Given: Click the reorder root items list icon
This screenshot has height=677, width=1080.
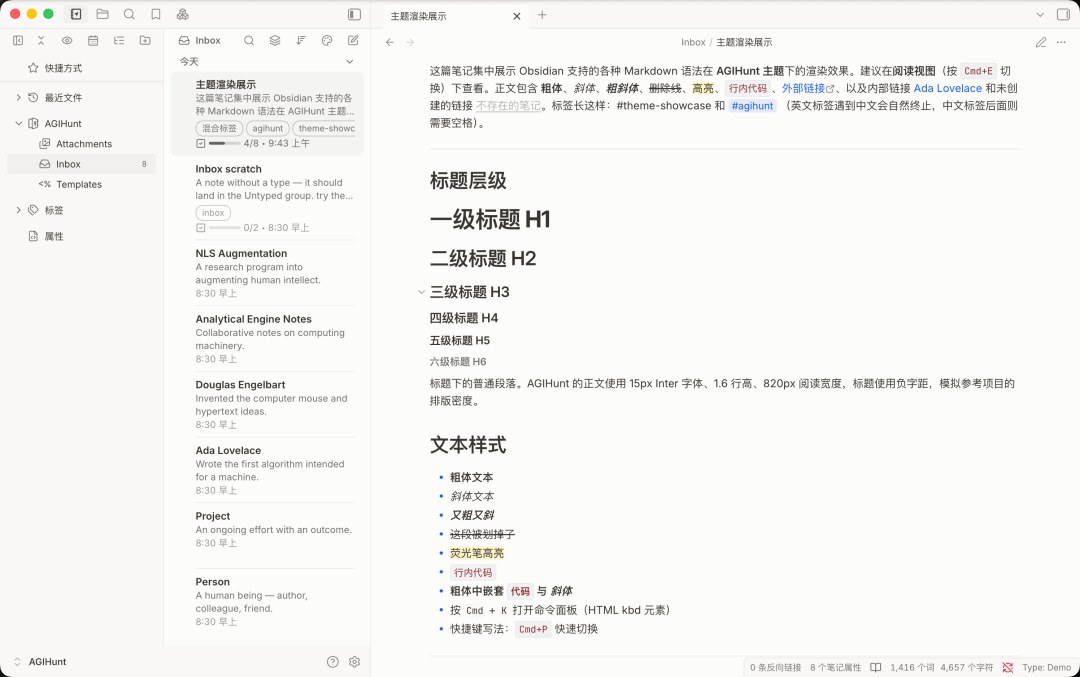Looking at the screenshot, I should pyautogui.click(x=119, y=41).
